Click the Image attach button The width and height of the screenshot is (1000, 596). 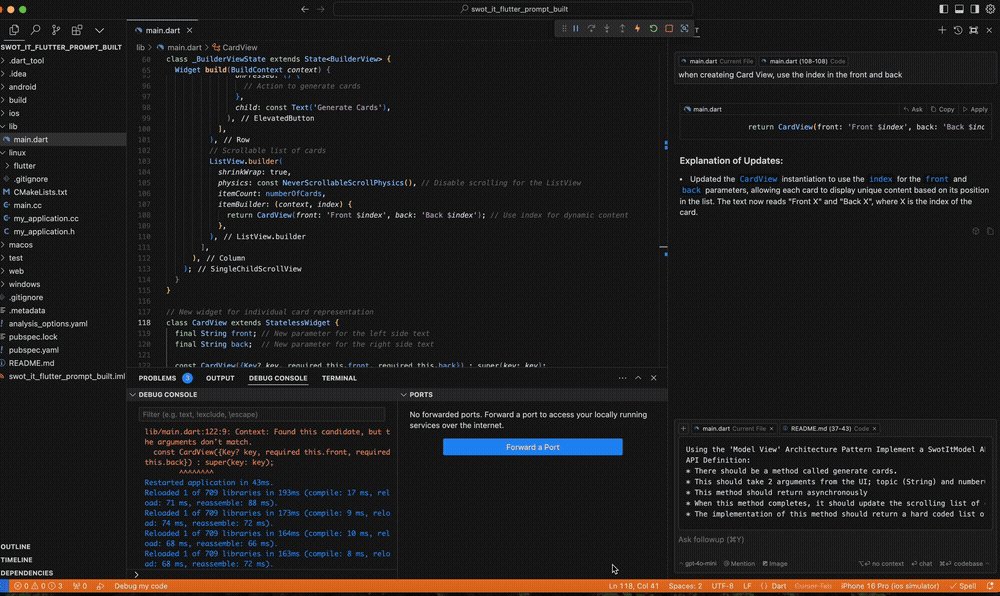[776, 563]
